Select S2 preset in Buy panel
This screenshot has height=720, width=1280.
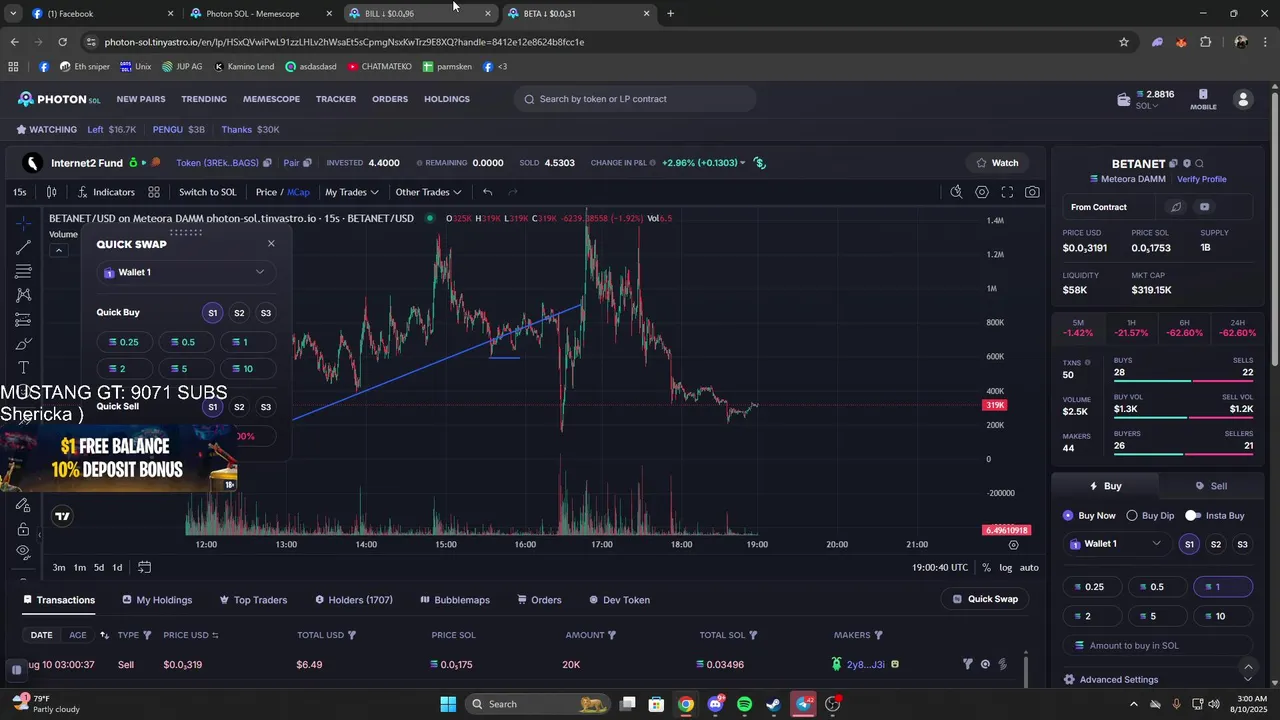1216,544
